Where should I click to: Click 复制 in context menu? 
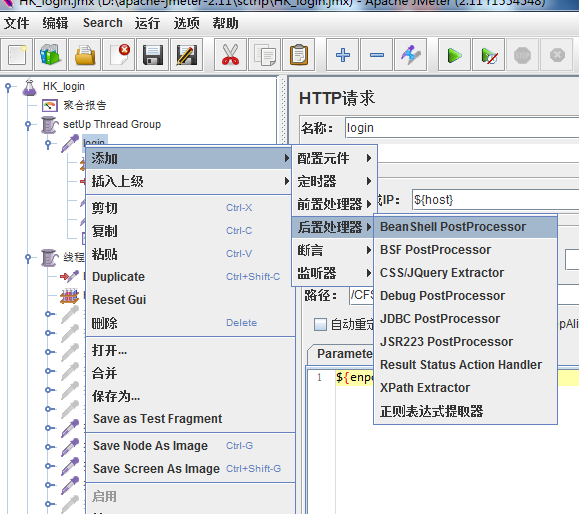pyautogui.click(x=190, y=231)
